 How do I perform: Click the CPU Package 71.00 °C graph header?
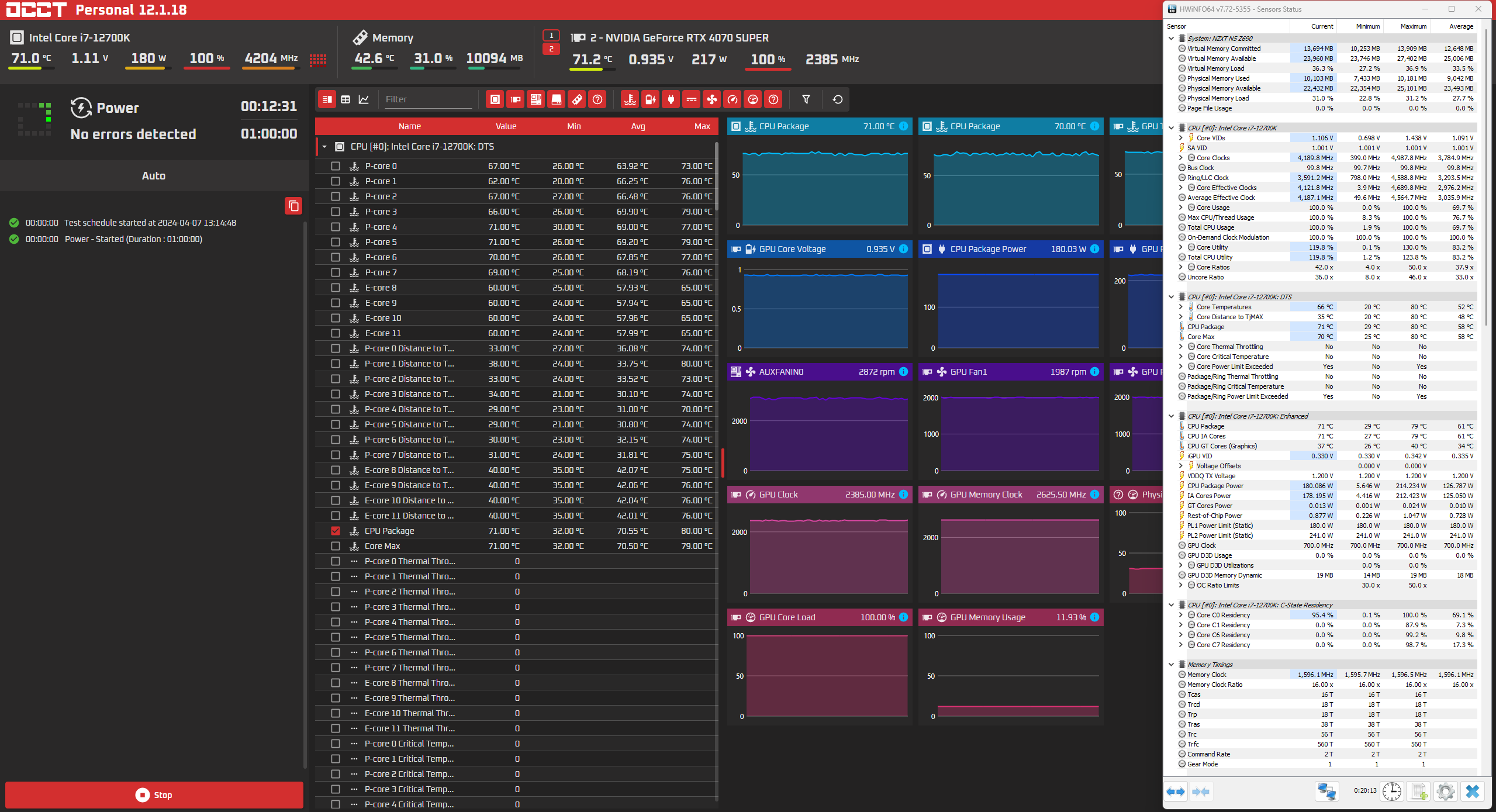point(820,126)
